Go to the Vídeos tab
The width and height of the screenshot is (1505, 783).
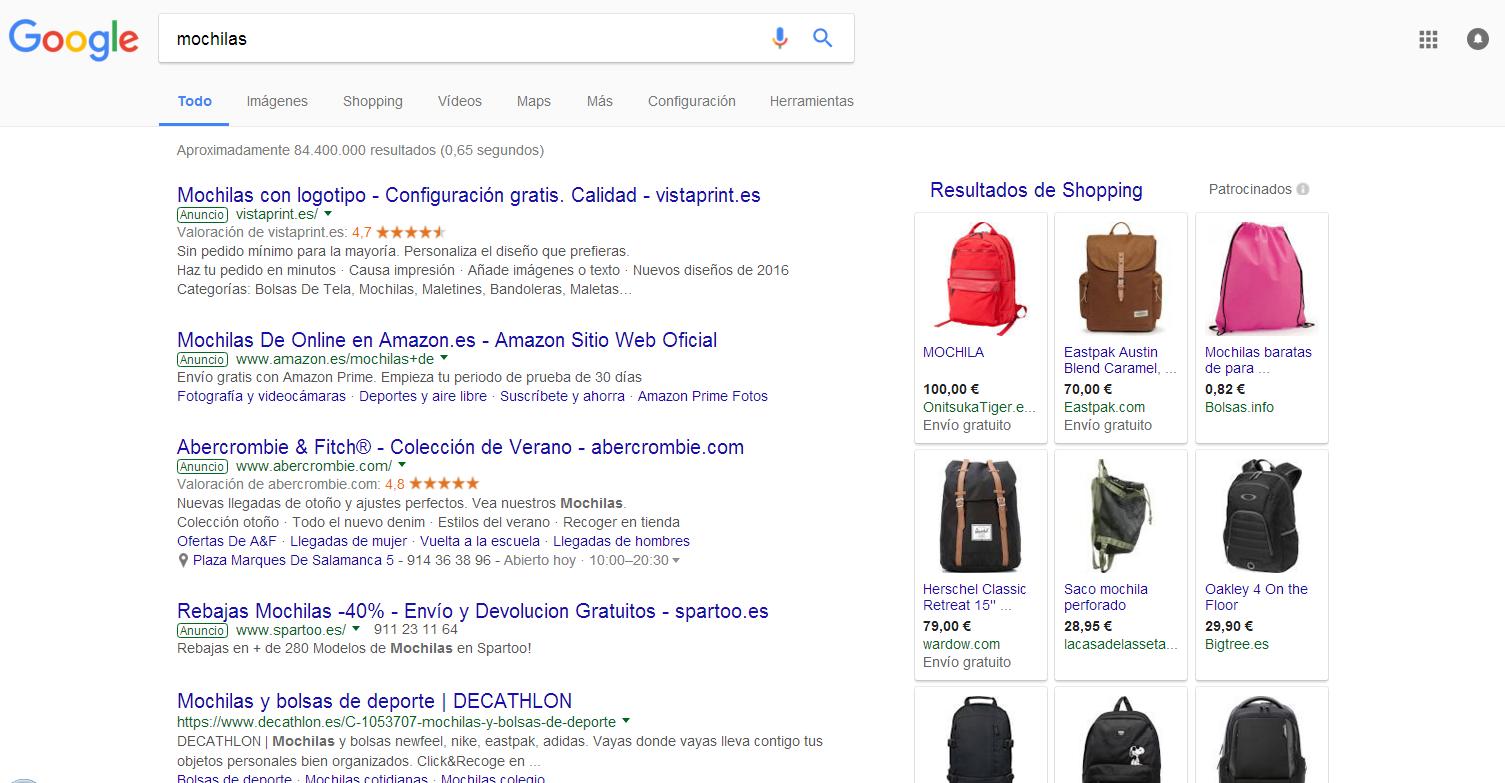(x=460, y=101)
